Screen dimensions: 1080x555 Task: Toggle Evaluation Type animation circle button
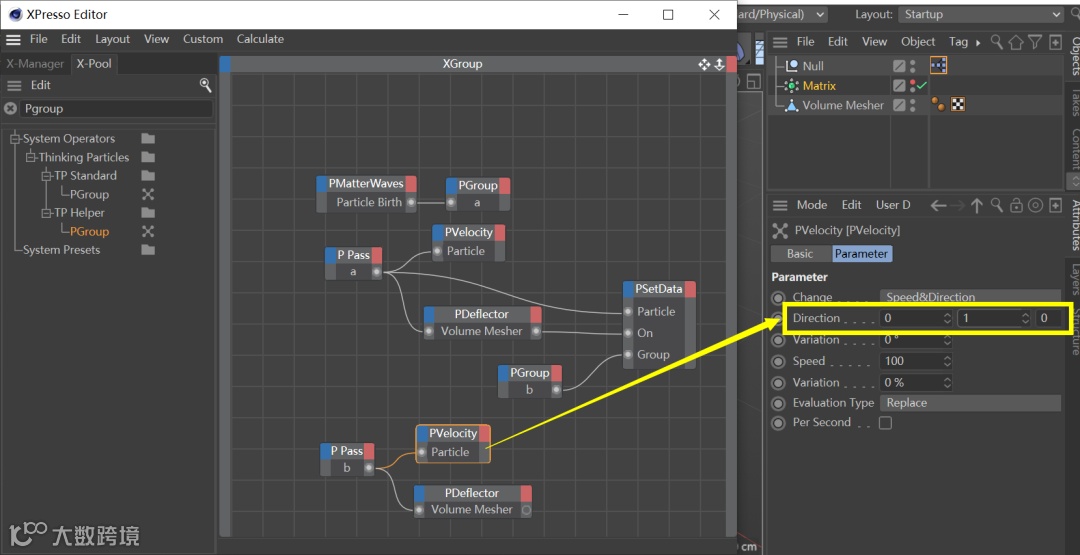click(778, 404)
